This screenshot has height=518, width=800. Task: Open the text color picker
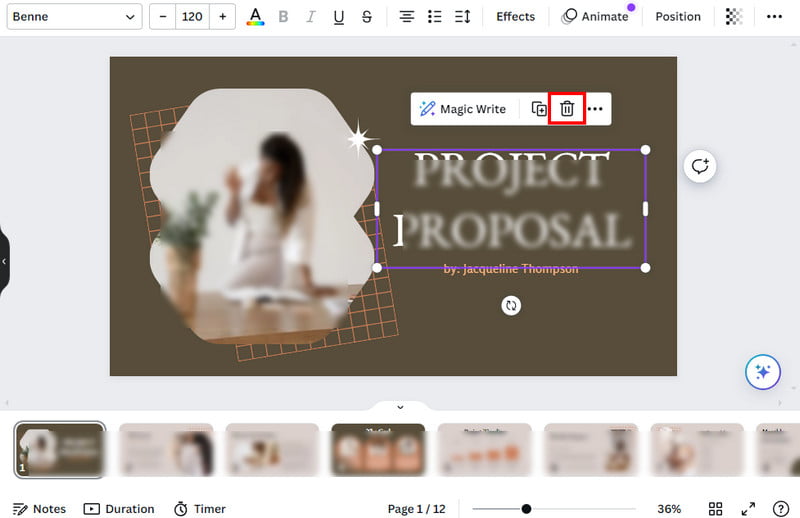pyautogui.click(x=255, y=17)
